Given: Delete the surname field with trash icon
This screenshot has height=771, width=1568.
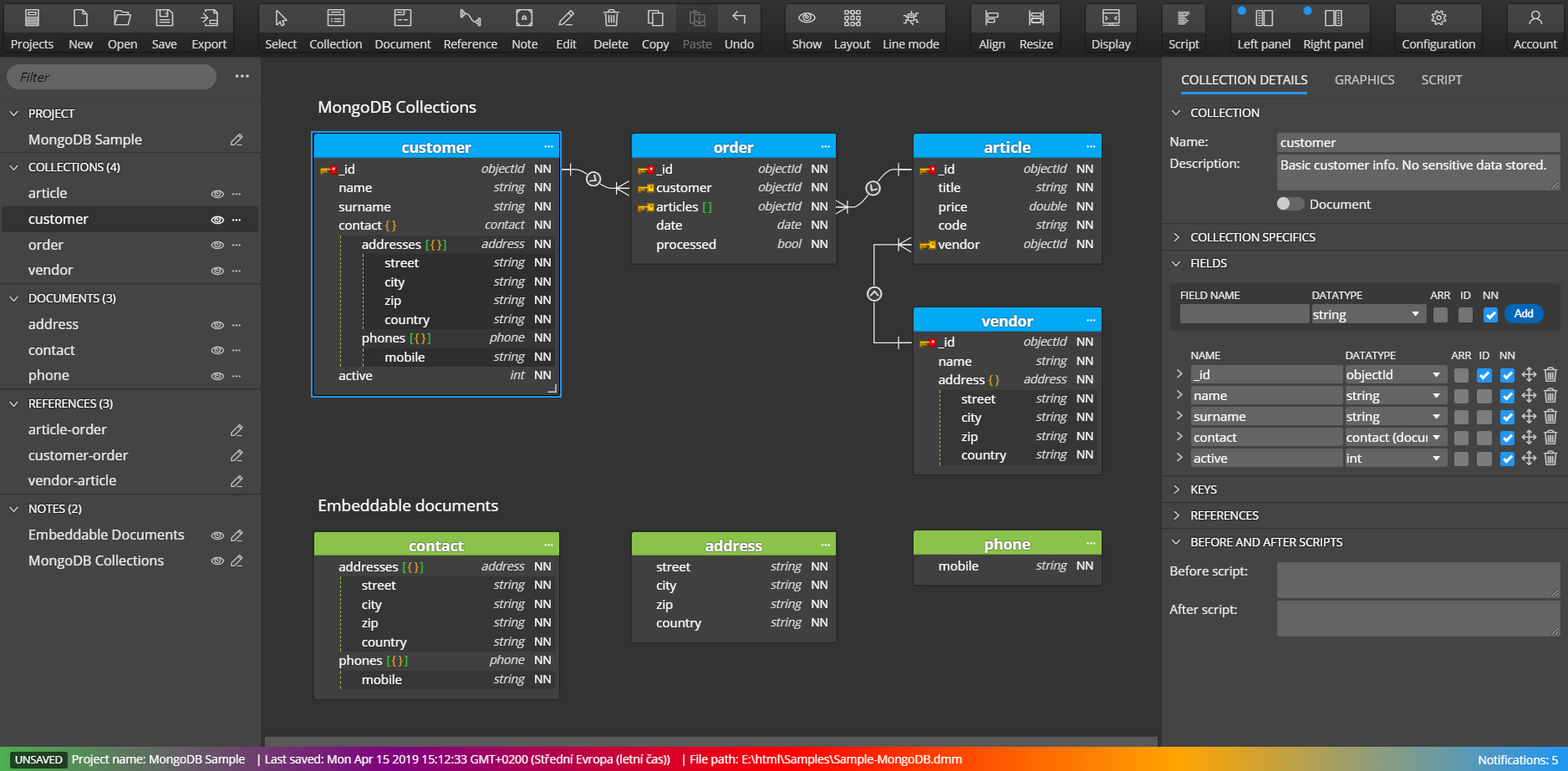Looking at the screenshot, I should tap(1550, 416).
